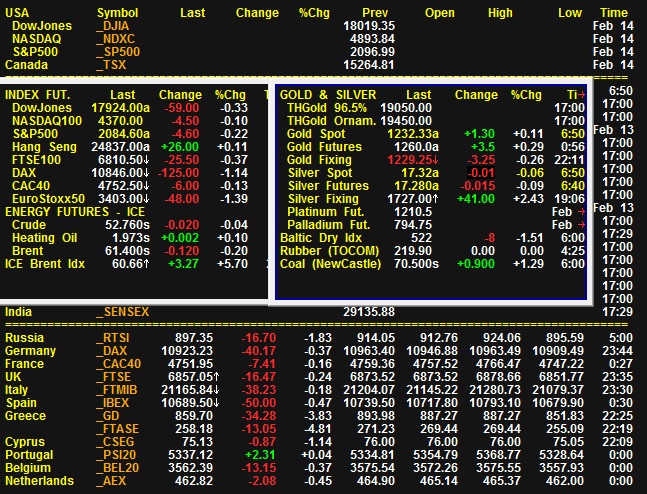
Task: Click the Open column header
Action: point(439,13)
